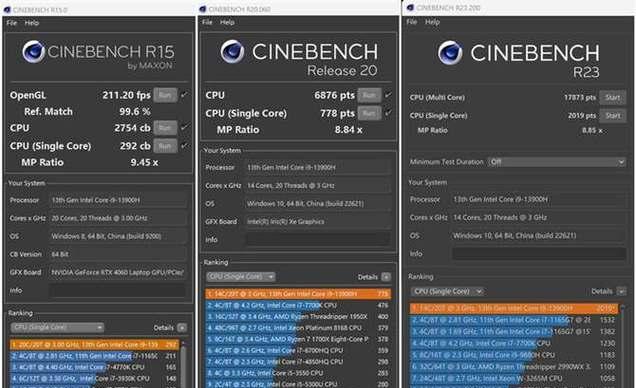636x388 pixels.
Task: Run the CPU (Single Core) test in R15
Action: tap(165, 146)
